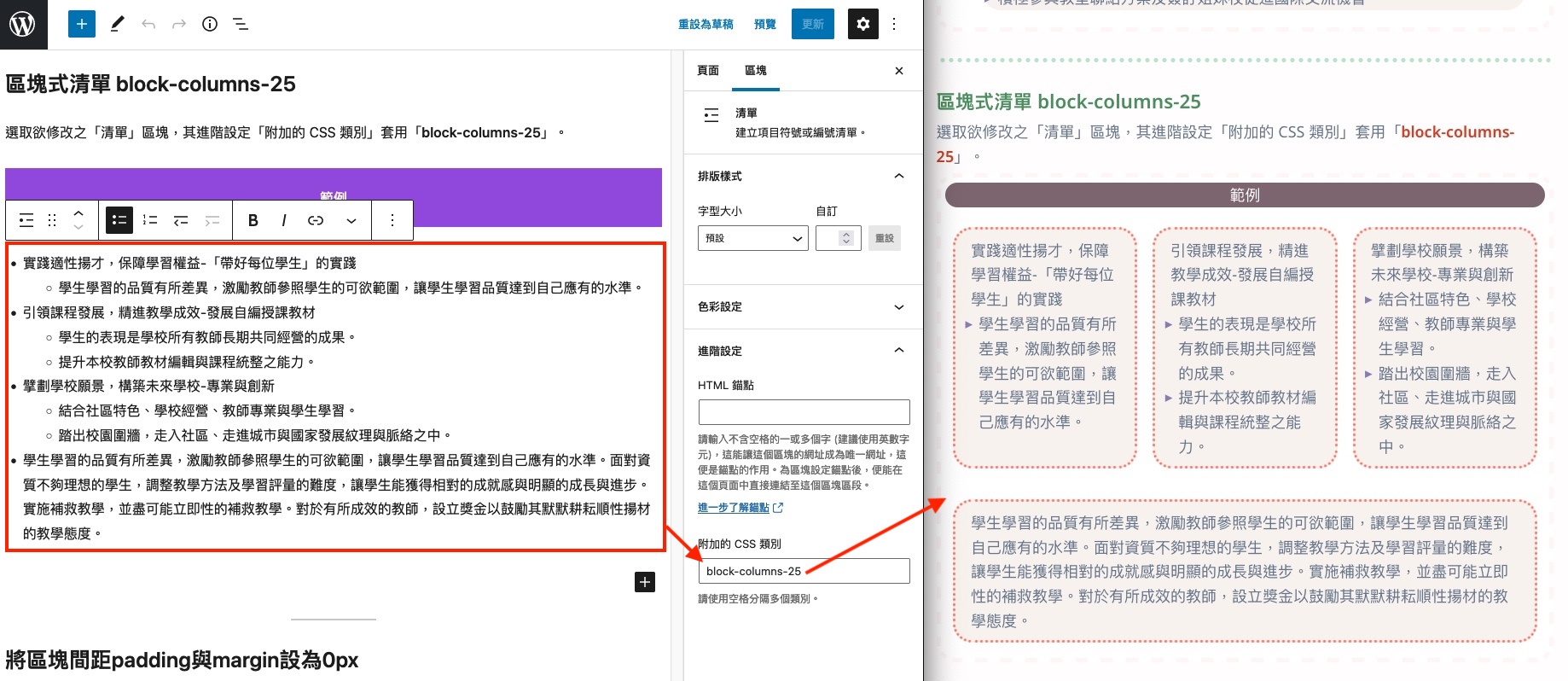Image resolution: width=1568 pixels, height=681 pixels.
Task: Click the blue 更新 update button
Action: (x=813, y=24)
